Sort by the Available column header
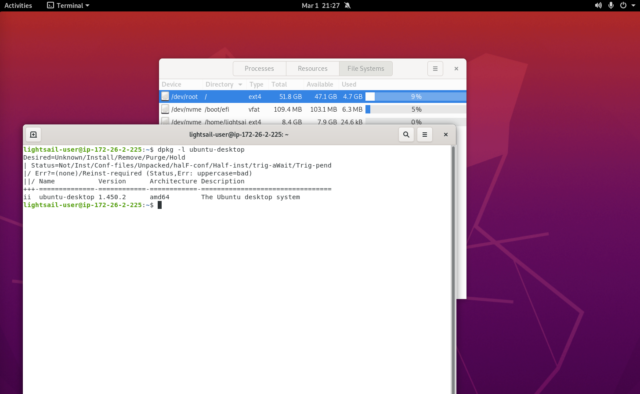Image resolution: width=640 pixels, height=394 pixels. (x=320, y=85)
